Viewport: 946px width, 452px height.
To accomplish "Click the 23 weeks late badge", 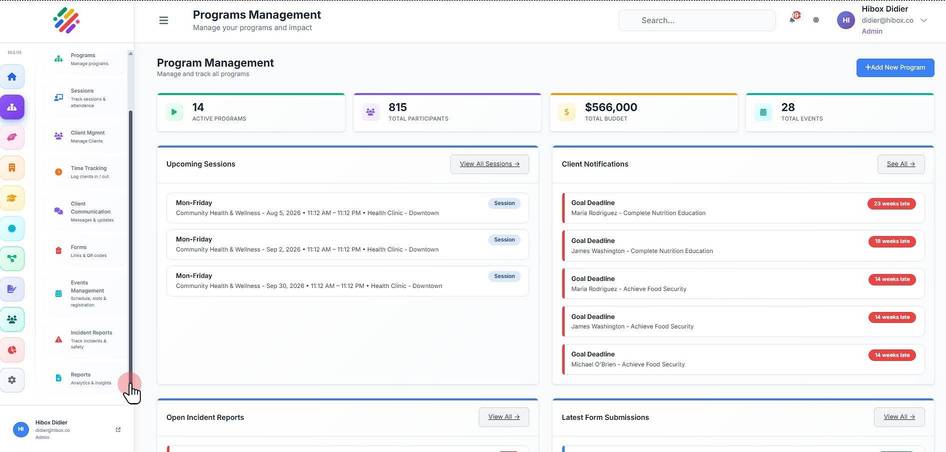I will [892, 204].
